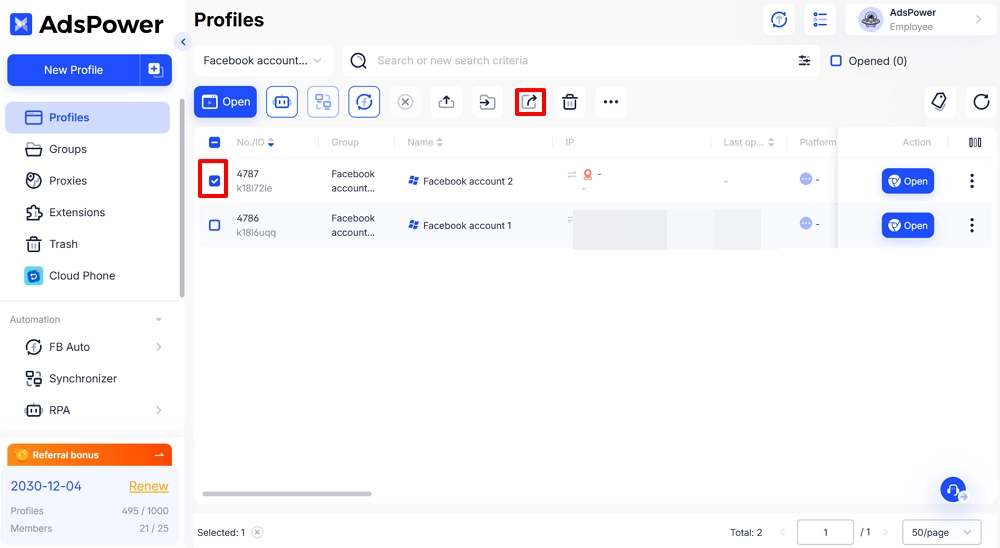
Task: Click the Facebook account 1 name
Action: point(467,225)
